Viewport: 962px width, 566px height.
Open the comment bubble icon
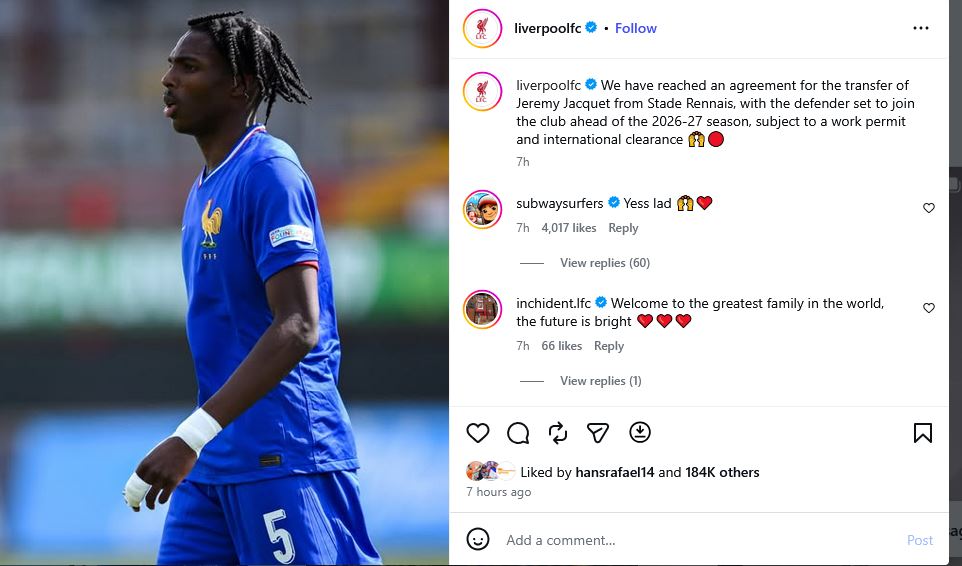point(518,433)
